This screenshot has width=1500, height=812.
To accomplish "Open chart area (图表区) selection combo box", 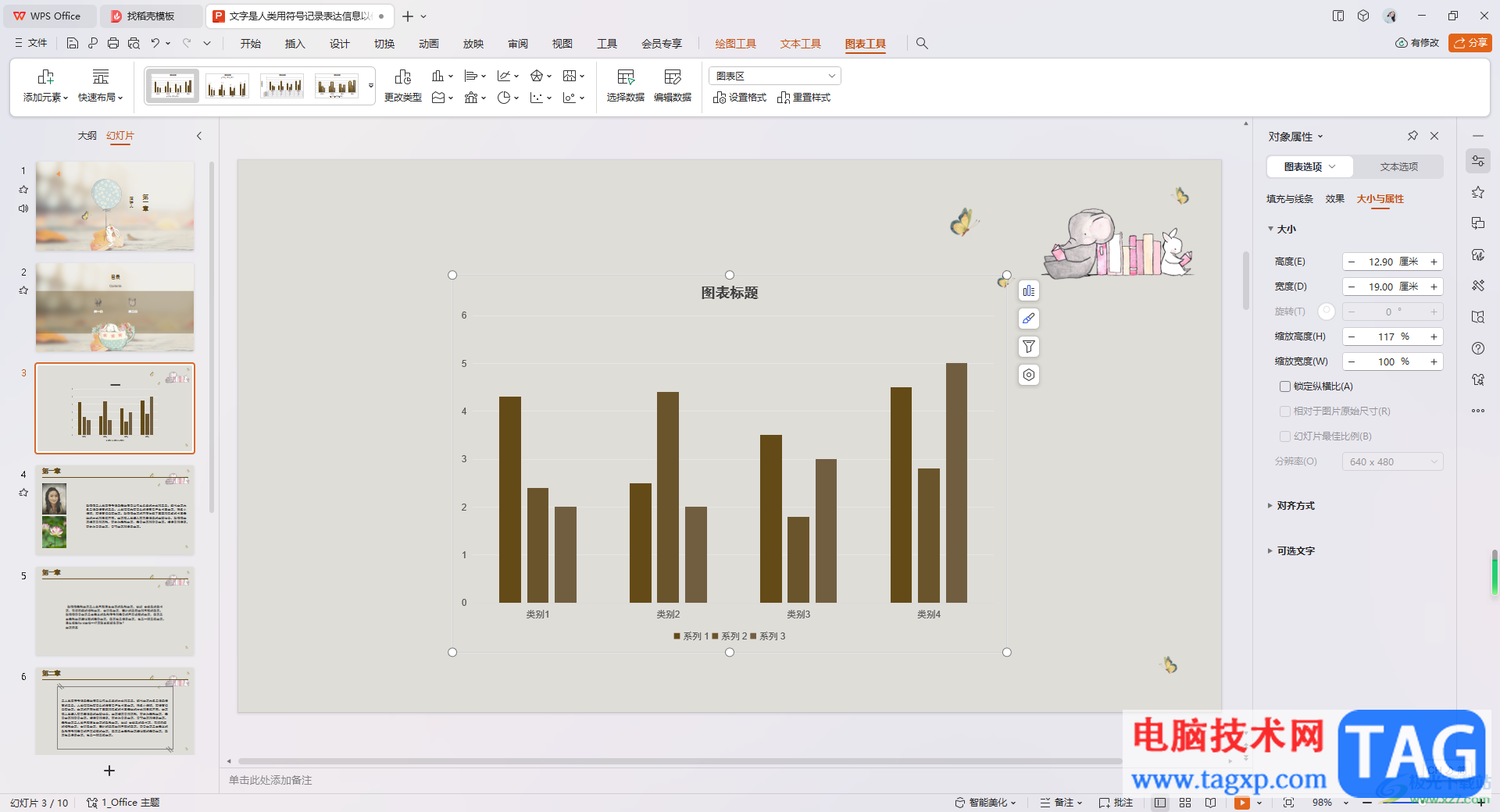I will 775,76.
